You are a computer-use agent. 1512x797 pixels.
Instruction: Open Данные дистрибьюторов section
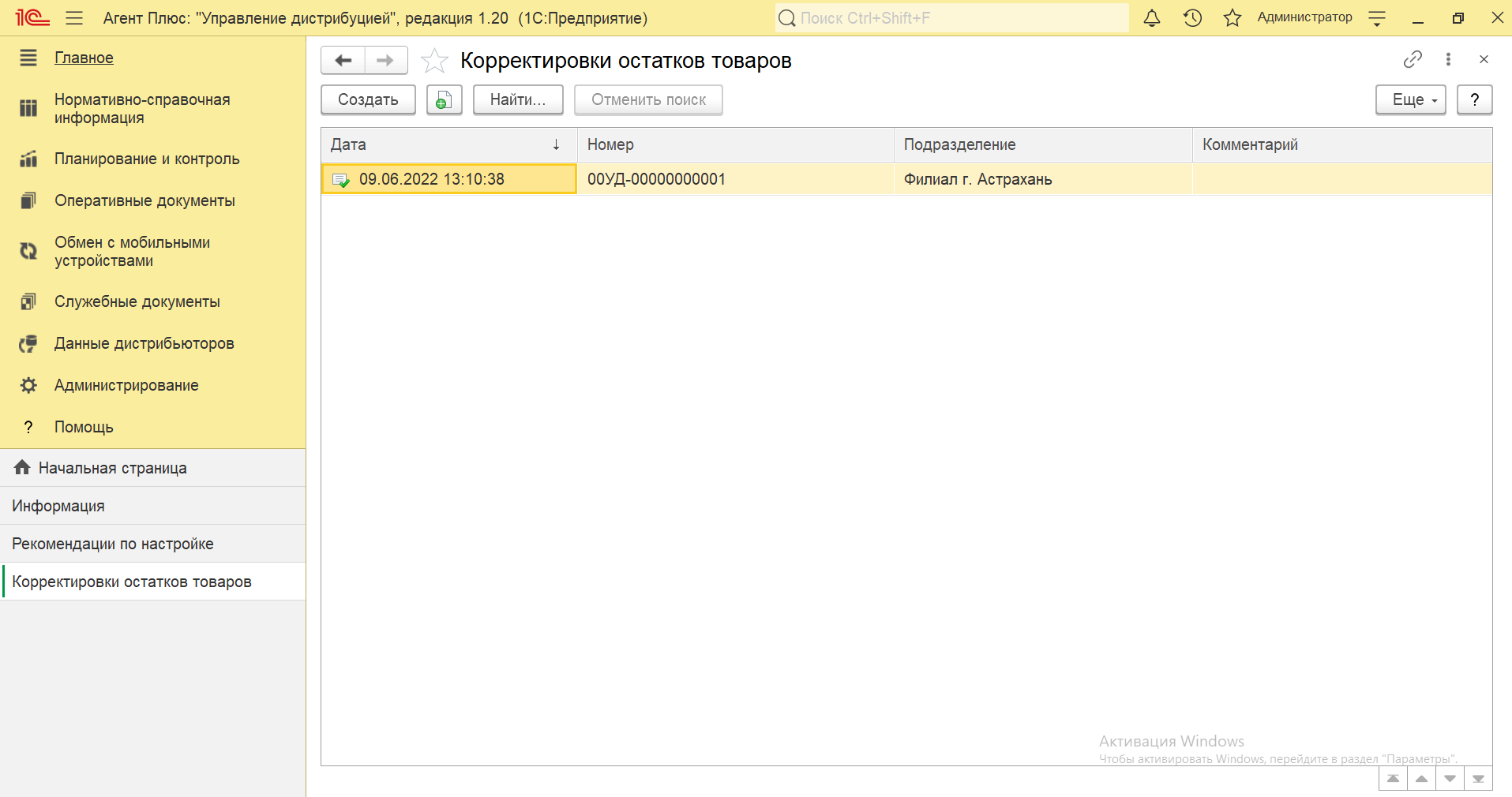pyautogui.click(x=144, y=343)
